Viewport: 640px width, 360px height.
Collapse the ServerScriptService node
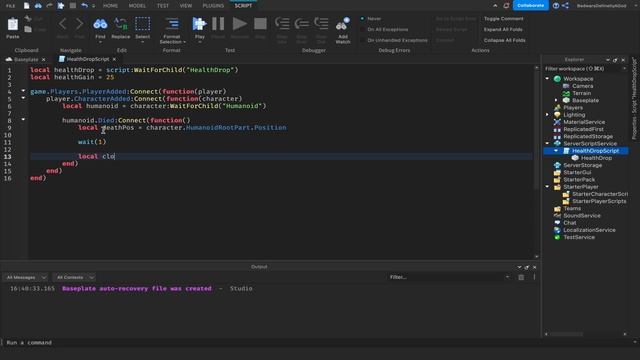(x=547, y=144)
